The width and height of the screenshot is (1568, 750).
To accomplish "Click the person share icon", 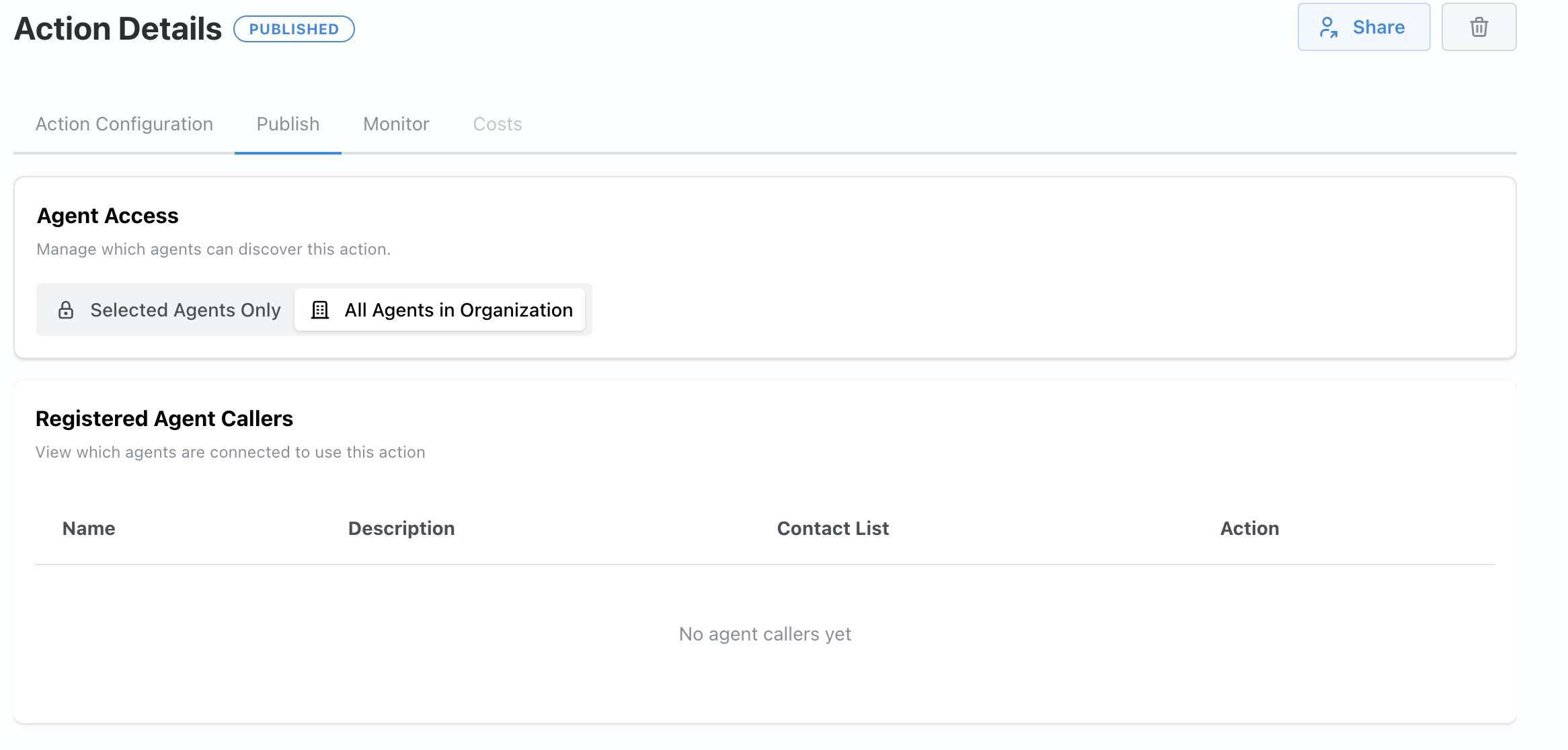I will [x=1328, y=28].
